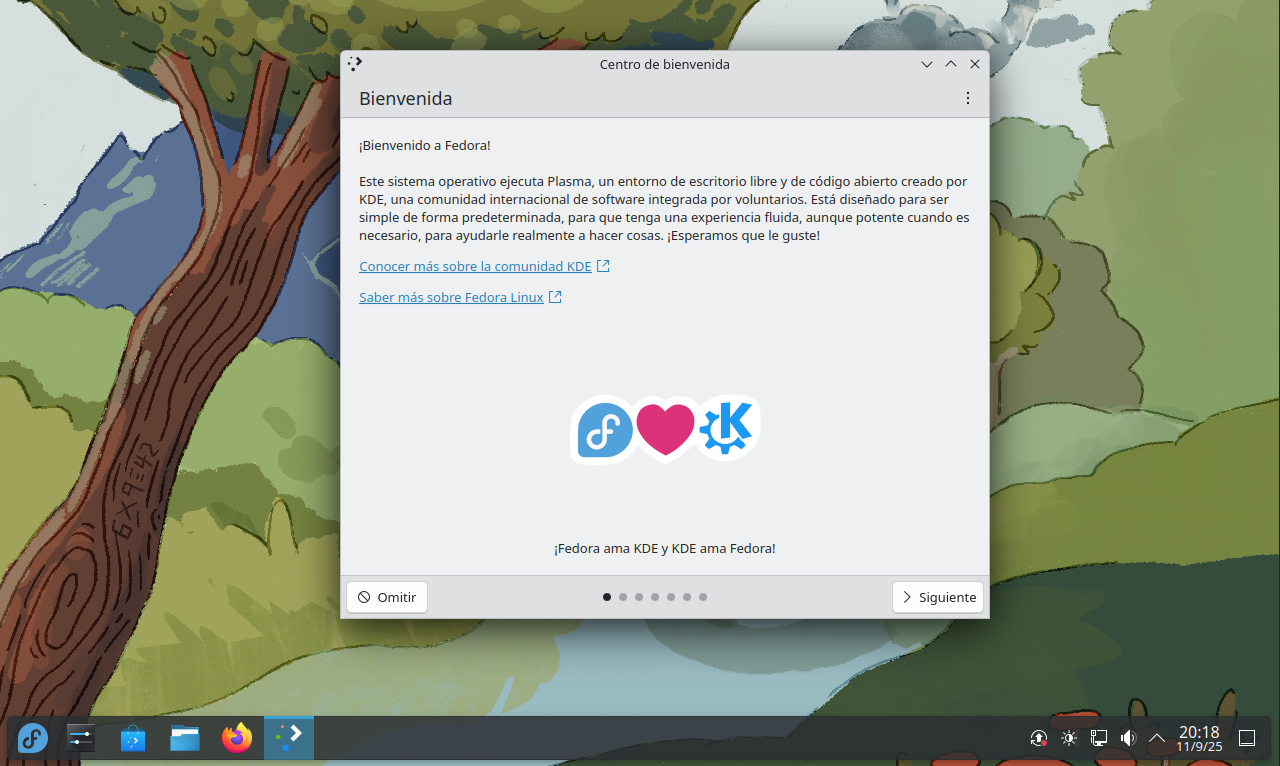Click the Welcome Center title bar window icon
The height and width of the screenshot is (766, 1280).
(x=355, y=64)
